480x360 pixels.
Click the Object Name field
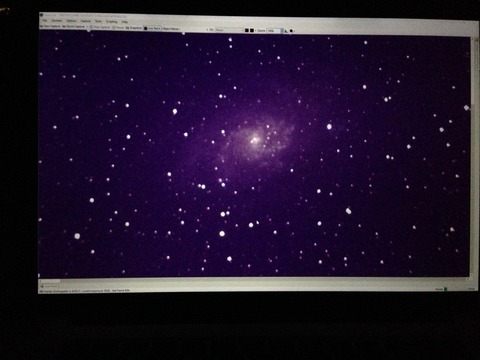click(171, 29)
